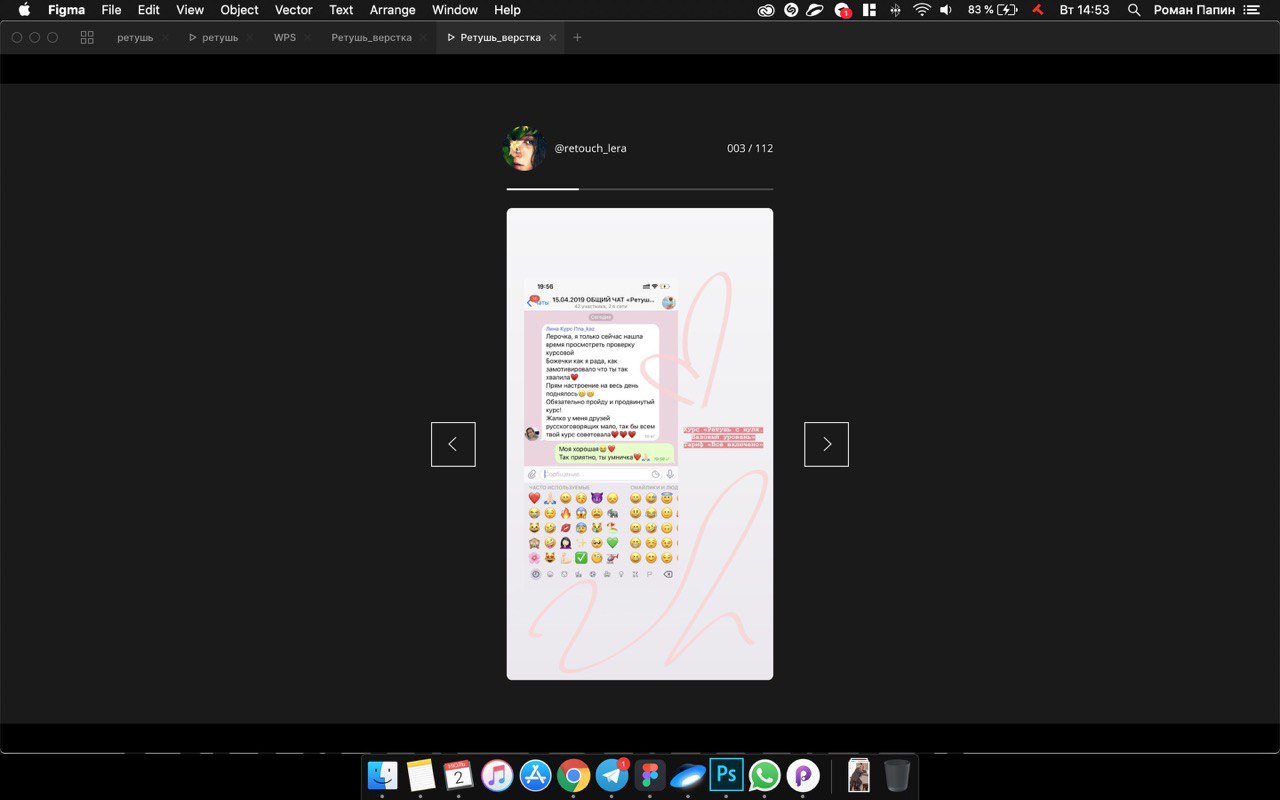
Task: Go to previous slide with left arrow
Action: point(453,444)
